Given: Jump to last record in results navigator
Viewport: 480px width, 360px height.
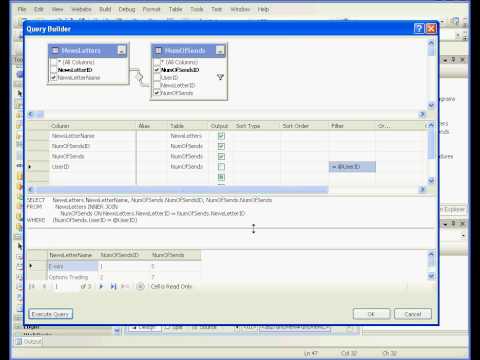Looking at the screenshot, I should (x=113, y=286).
